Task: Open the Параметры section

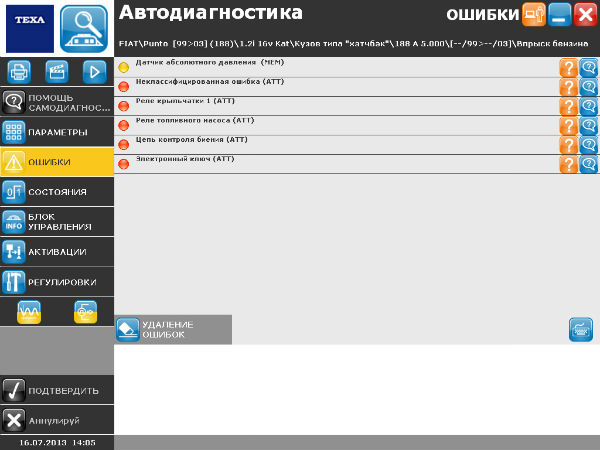Action: point(57,132)
